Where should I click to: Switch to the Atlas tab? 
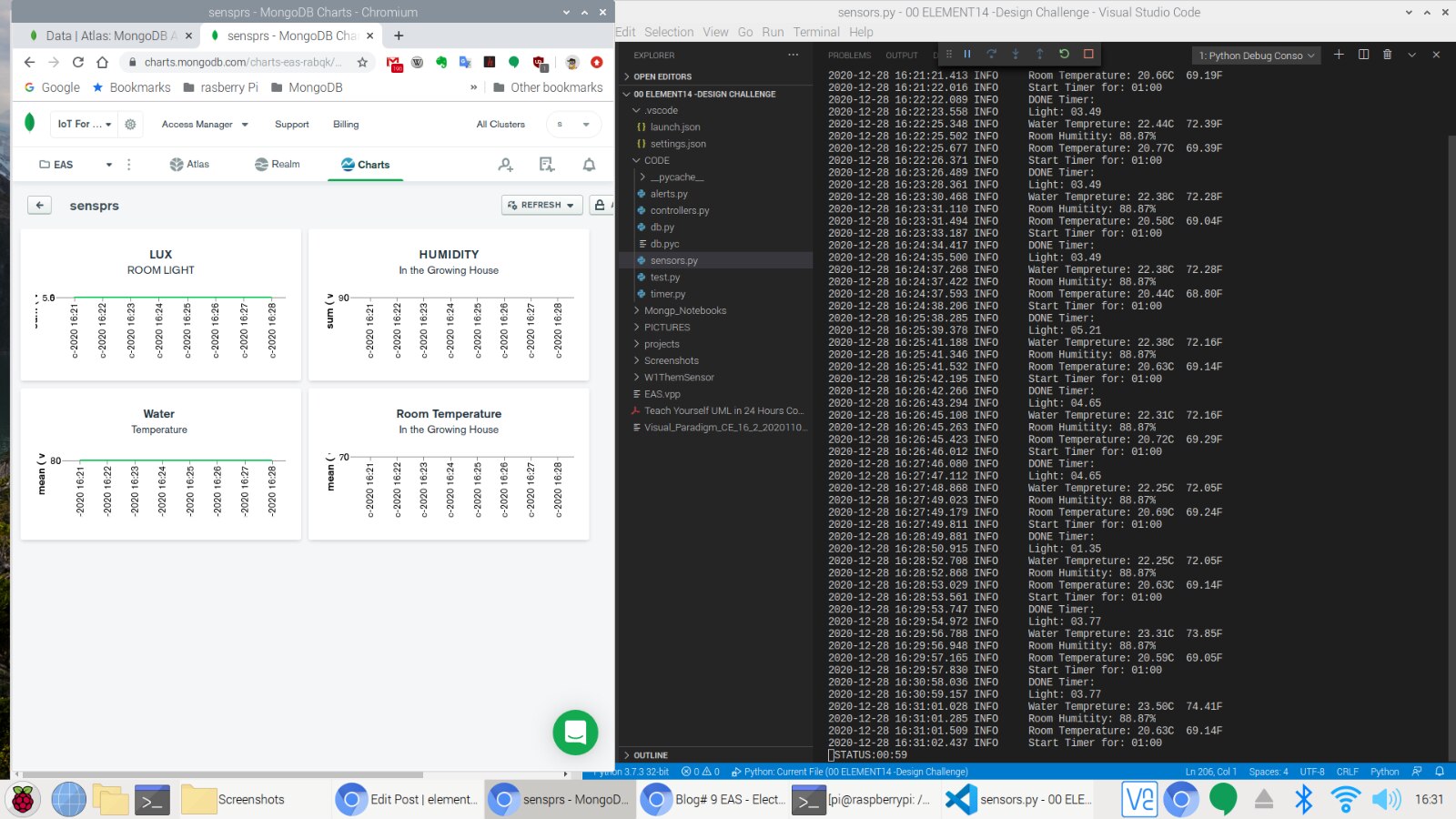[189, 165]
